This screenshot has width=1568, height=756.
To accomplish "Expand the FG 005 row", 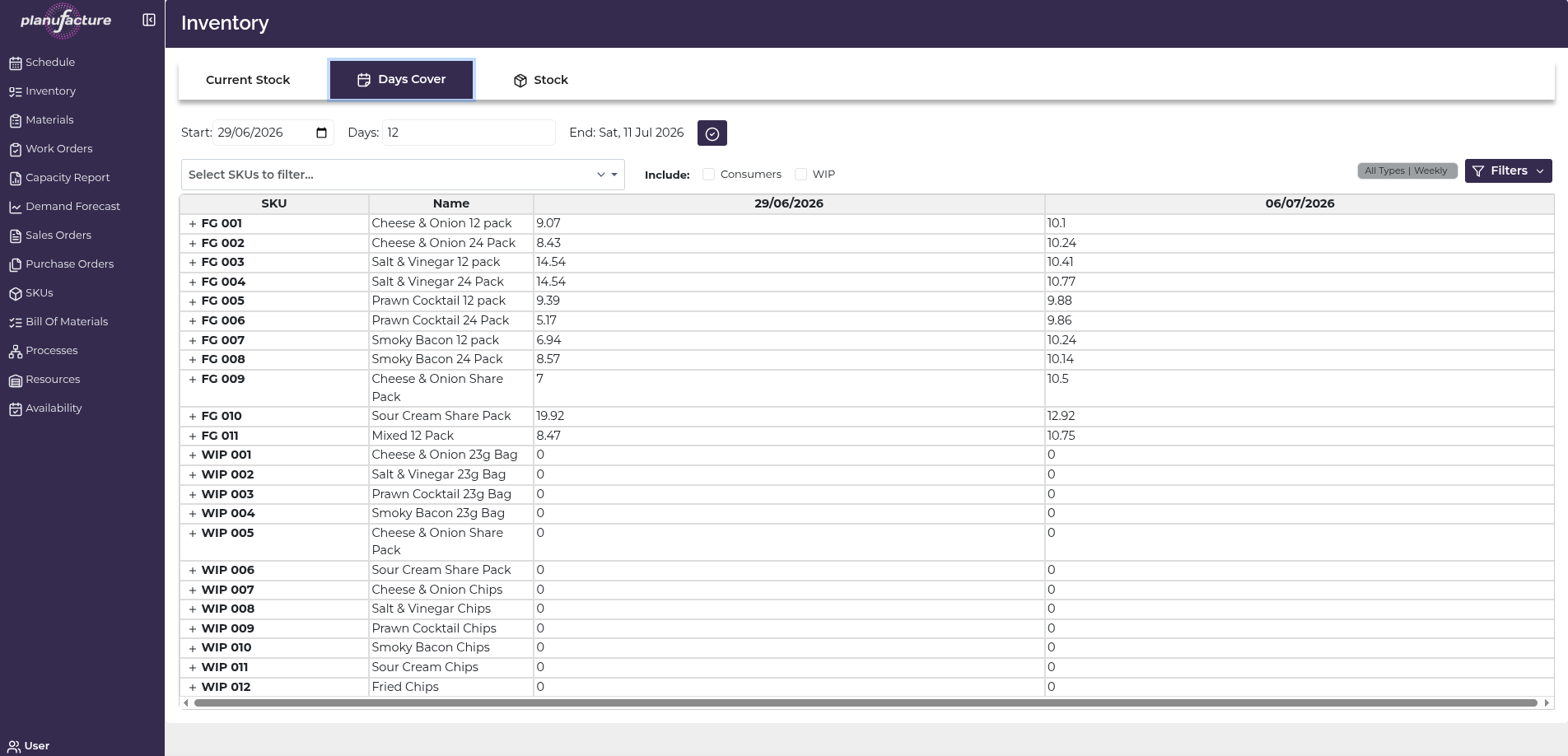I will pyautogui.click(x=193, y=301).
